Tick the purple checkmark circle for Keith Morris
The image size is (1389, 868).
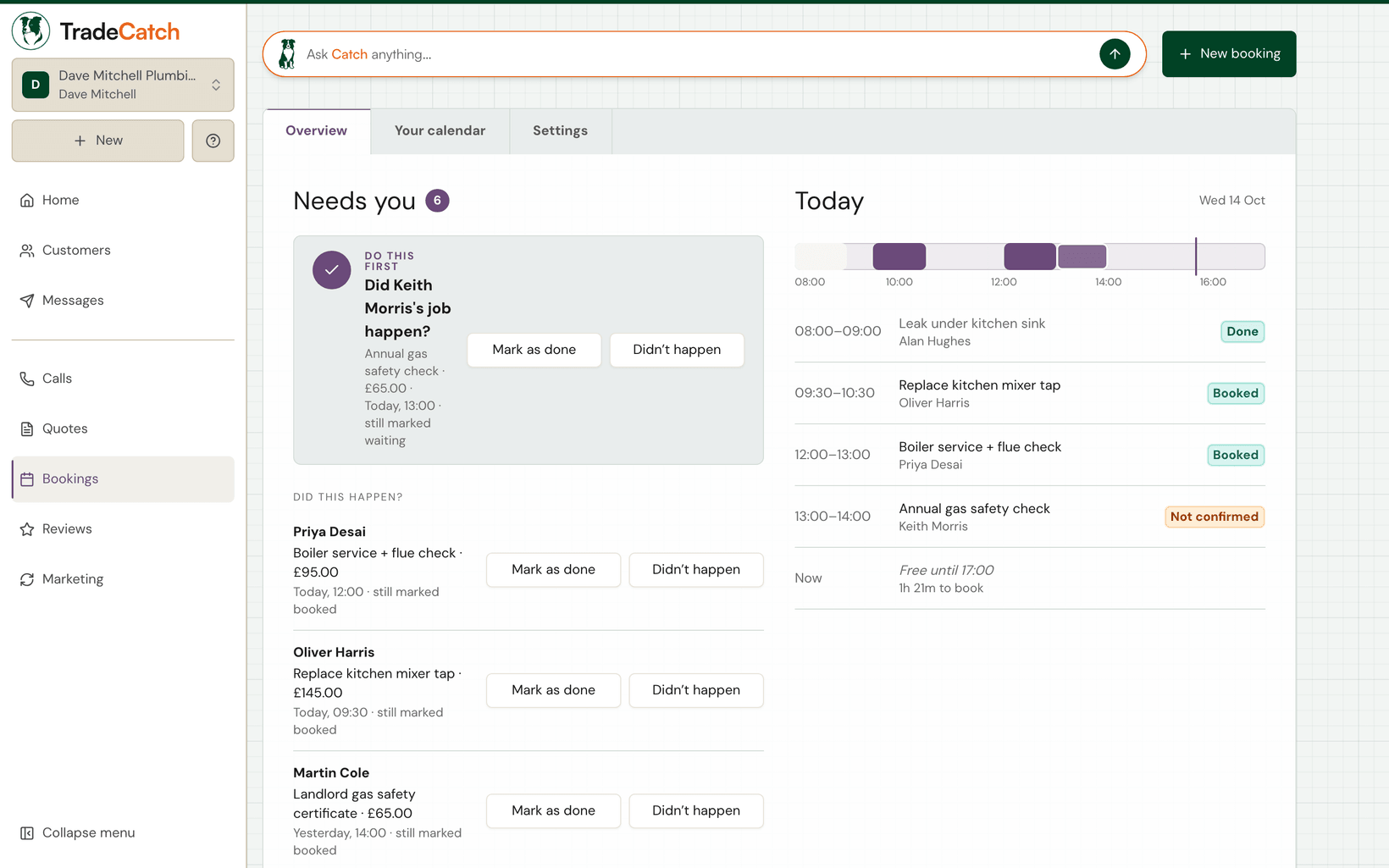pyautogui.click(x=331, y=270)
